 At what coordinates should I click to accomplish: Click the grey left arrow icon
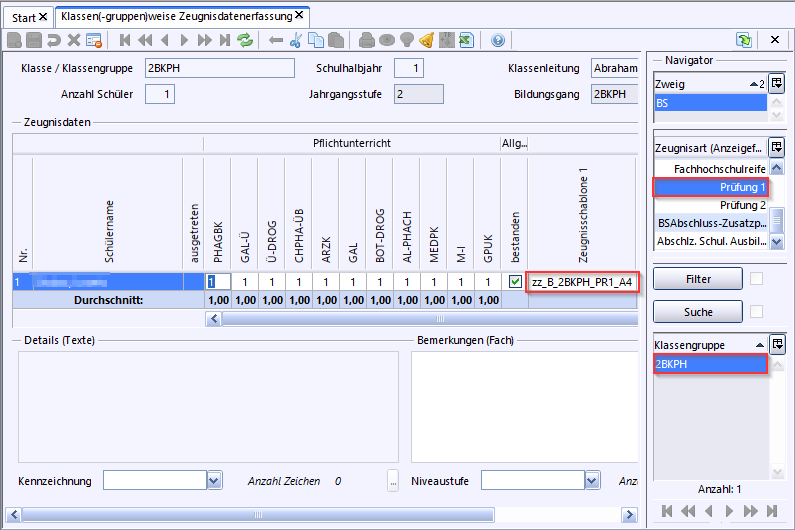(x=276, y=40)
